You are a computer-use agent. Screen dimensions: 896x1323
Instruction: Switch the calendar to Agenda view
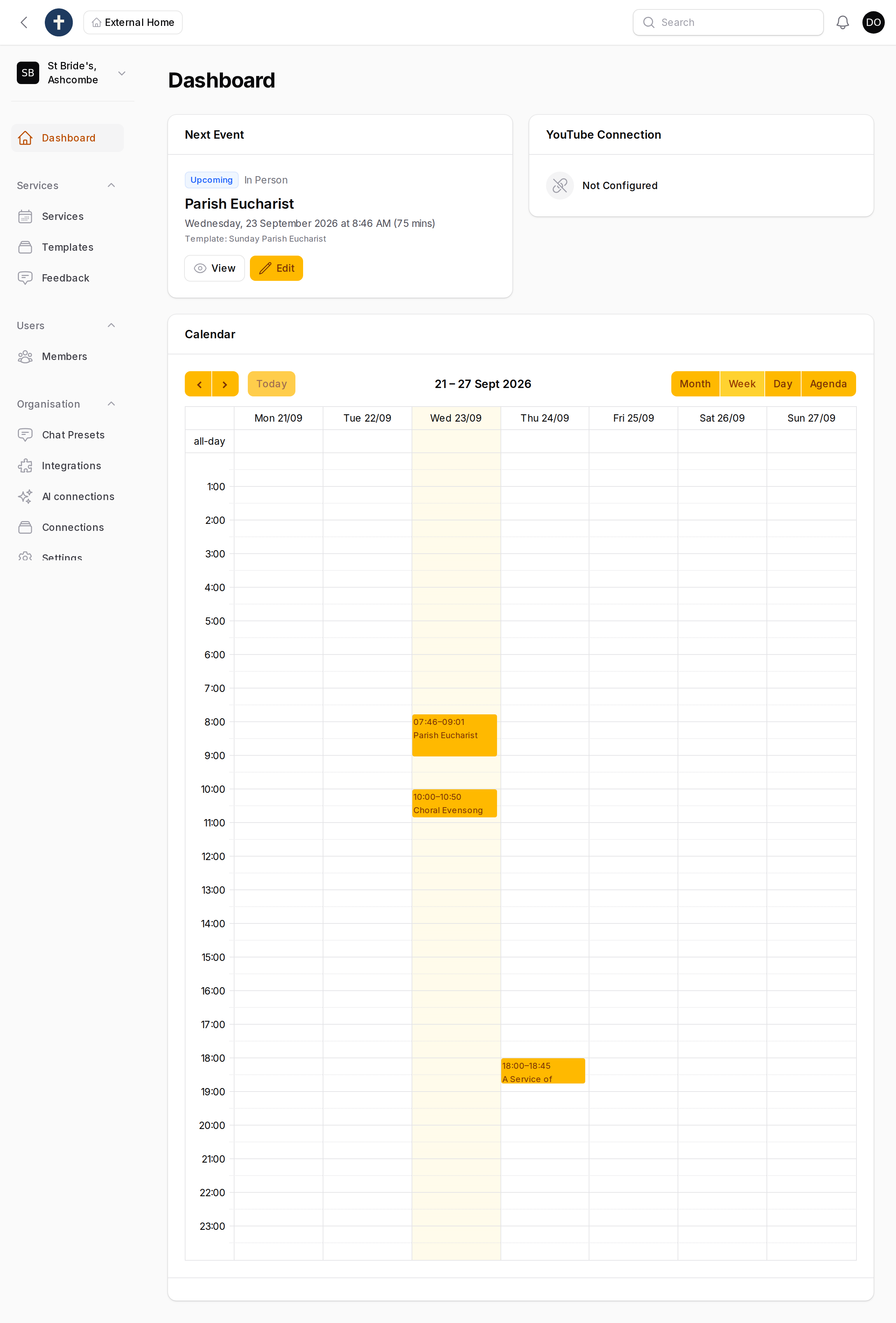[828, 384]
